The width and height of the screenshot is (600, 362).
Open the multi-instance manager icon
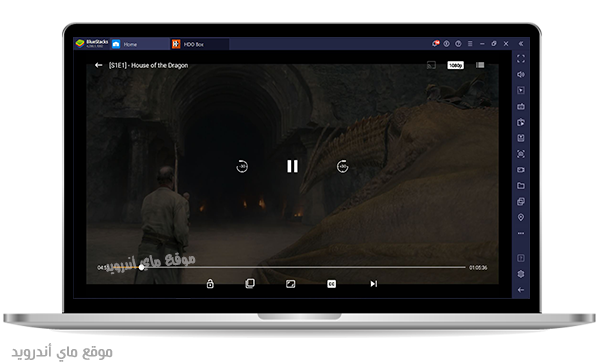point(521,201)
